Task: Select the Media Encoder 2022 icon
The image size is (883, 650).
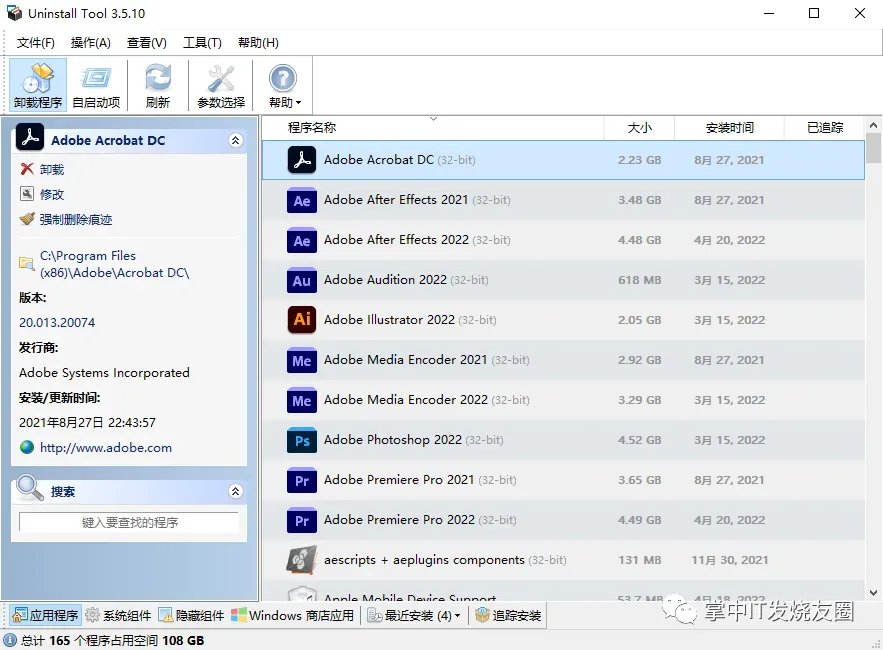Action: point(302,400)
